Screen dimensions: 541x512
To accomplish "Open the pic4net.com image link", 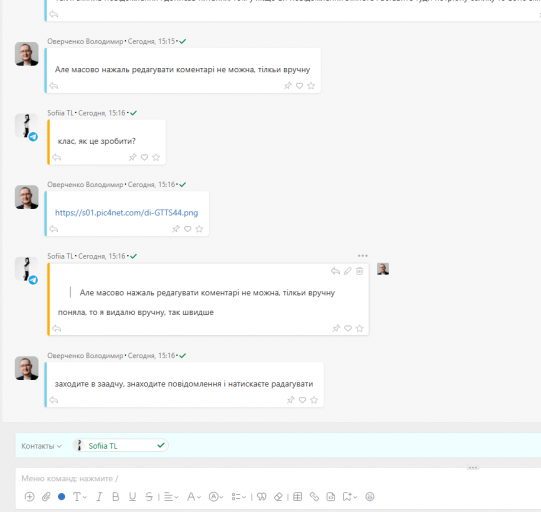I will 126,213.
